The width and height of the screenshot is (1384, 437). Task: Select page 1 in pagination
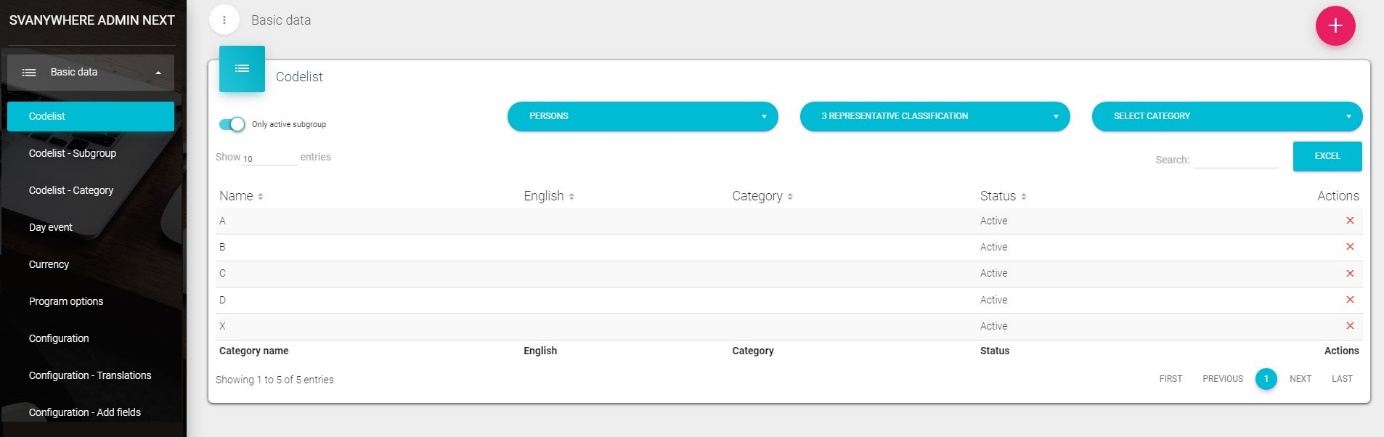[1266, 379]
